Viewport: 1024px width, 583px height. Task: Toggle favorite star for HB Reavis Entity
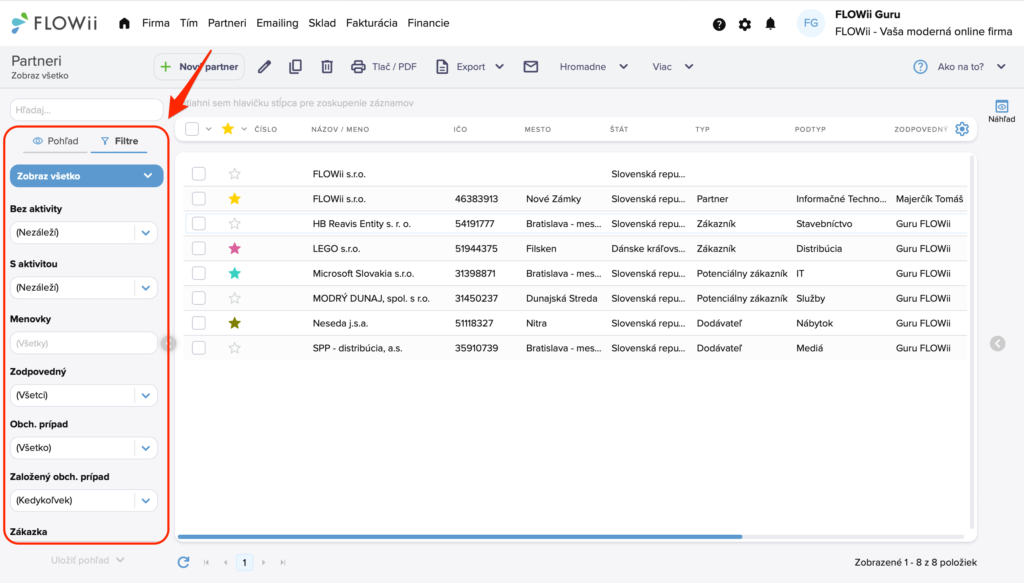click(x=234, y=224)
